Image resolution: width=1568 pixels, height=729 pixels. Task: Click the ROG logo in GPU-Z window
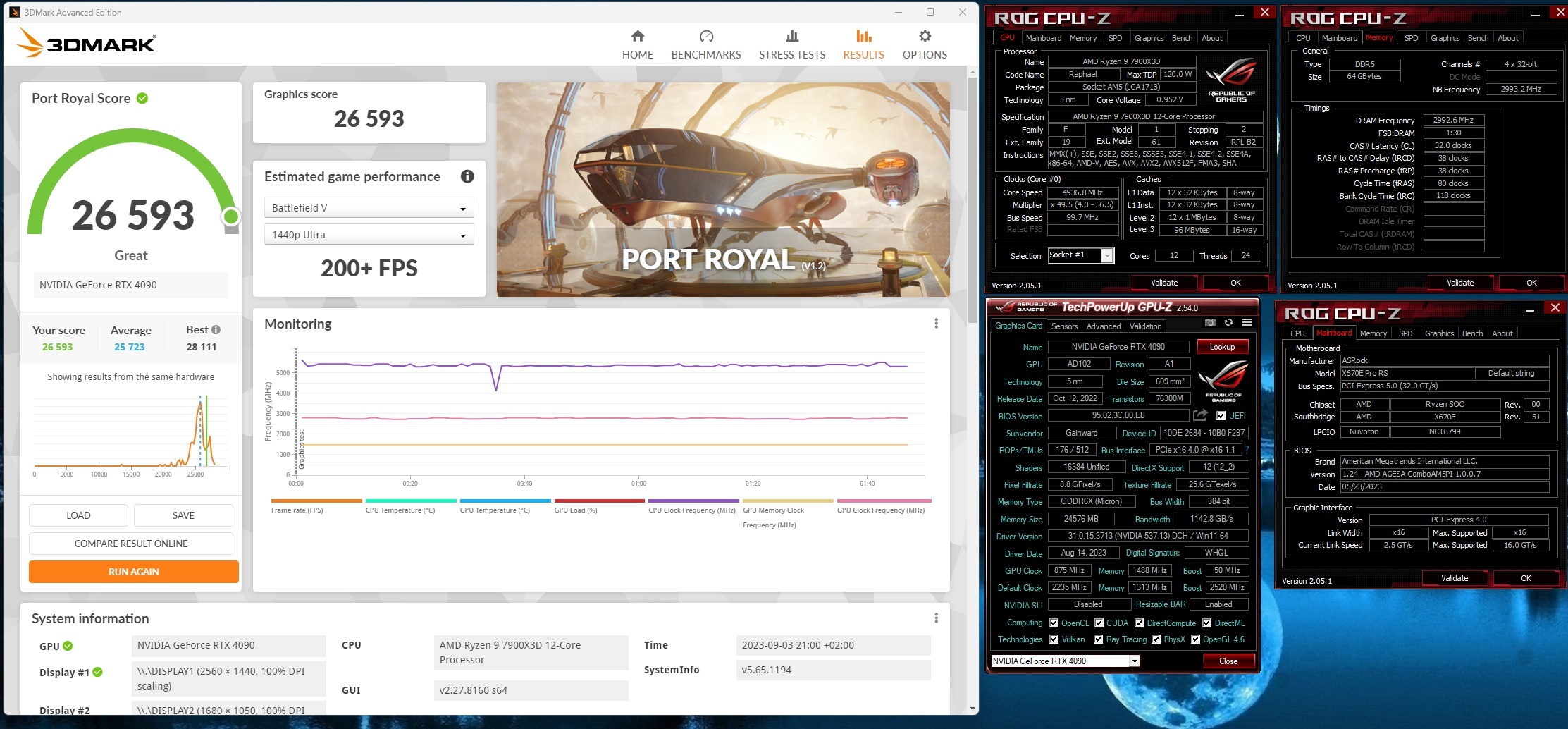[1223, 381]
